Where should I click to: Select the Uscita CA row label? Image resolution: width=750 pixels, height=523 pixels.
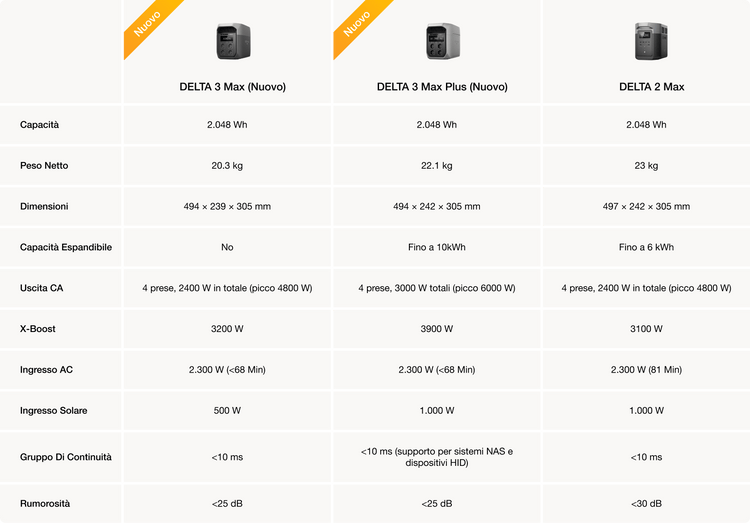pos(43,288)
